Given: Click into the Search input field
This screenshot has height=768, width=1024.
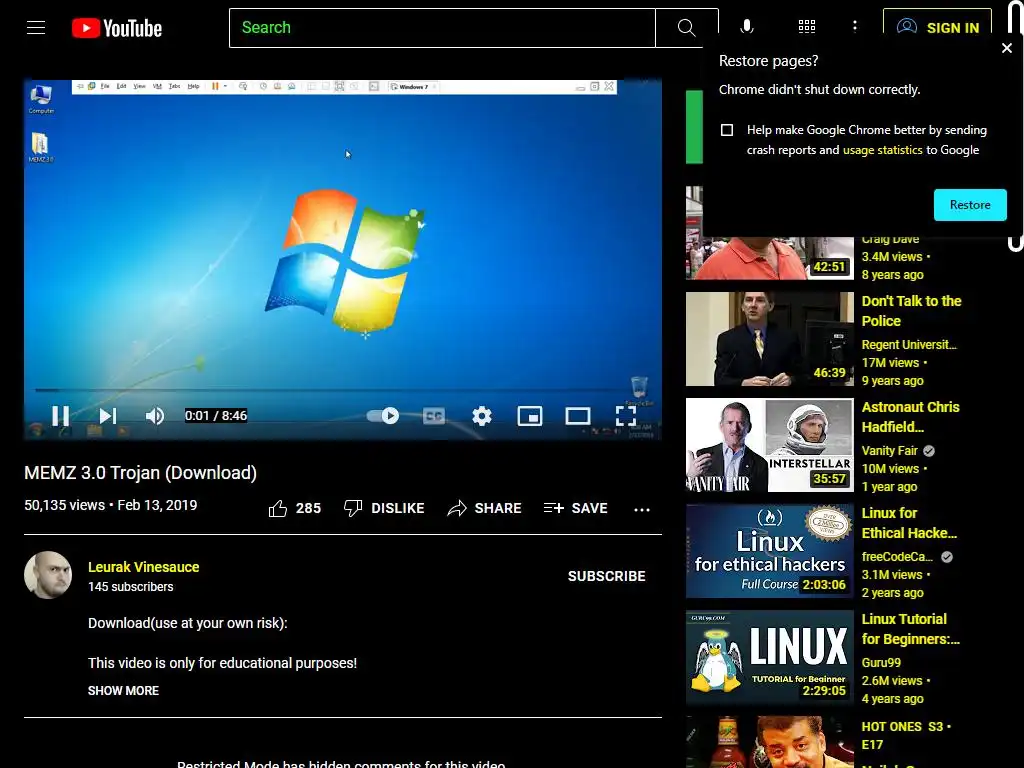Looking at the screenshot, I should click(442, 27).
